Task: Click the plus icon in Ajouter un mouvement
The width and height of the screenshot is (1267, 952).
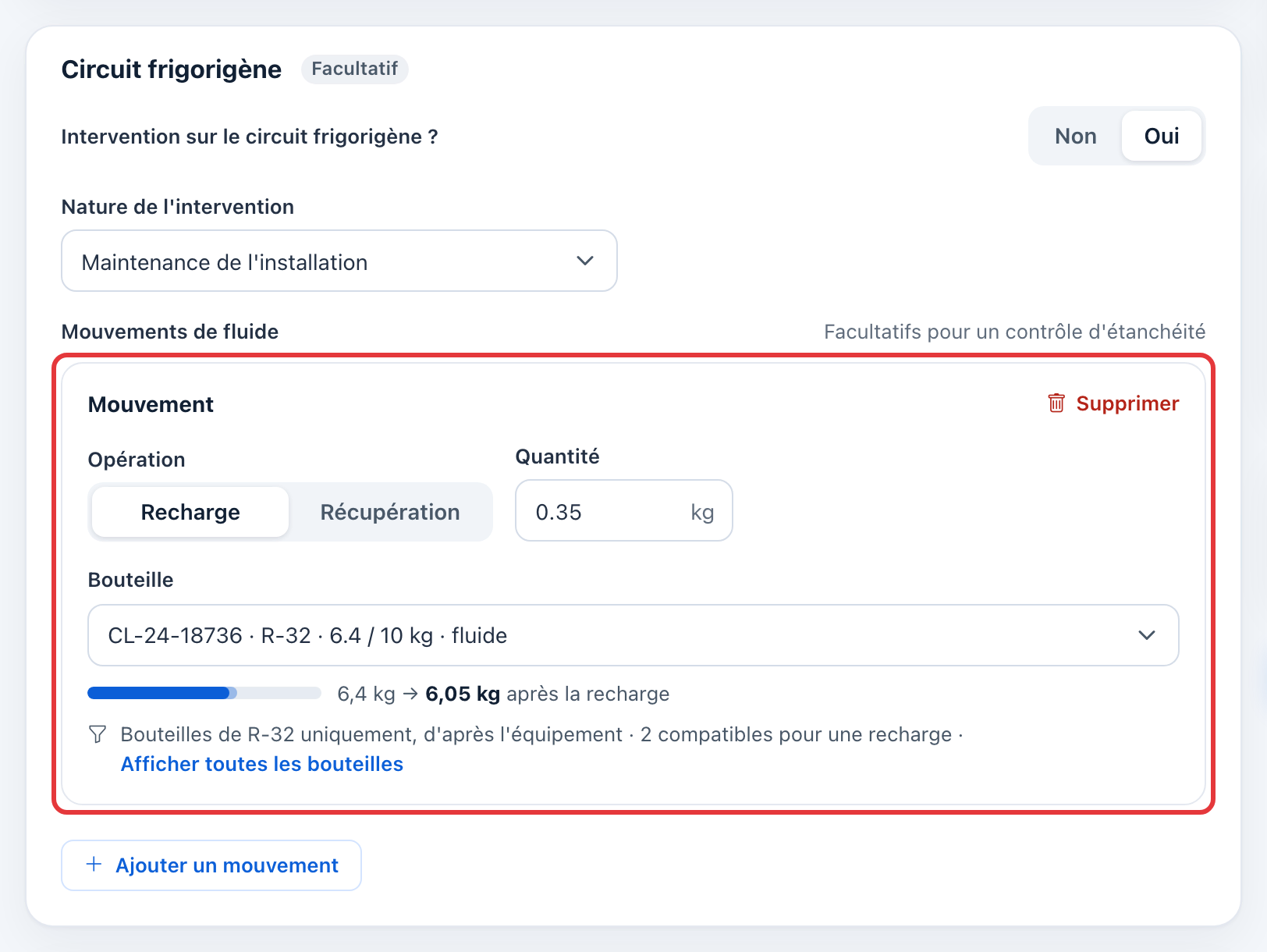Action: 94,865
